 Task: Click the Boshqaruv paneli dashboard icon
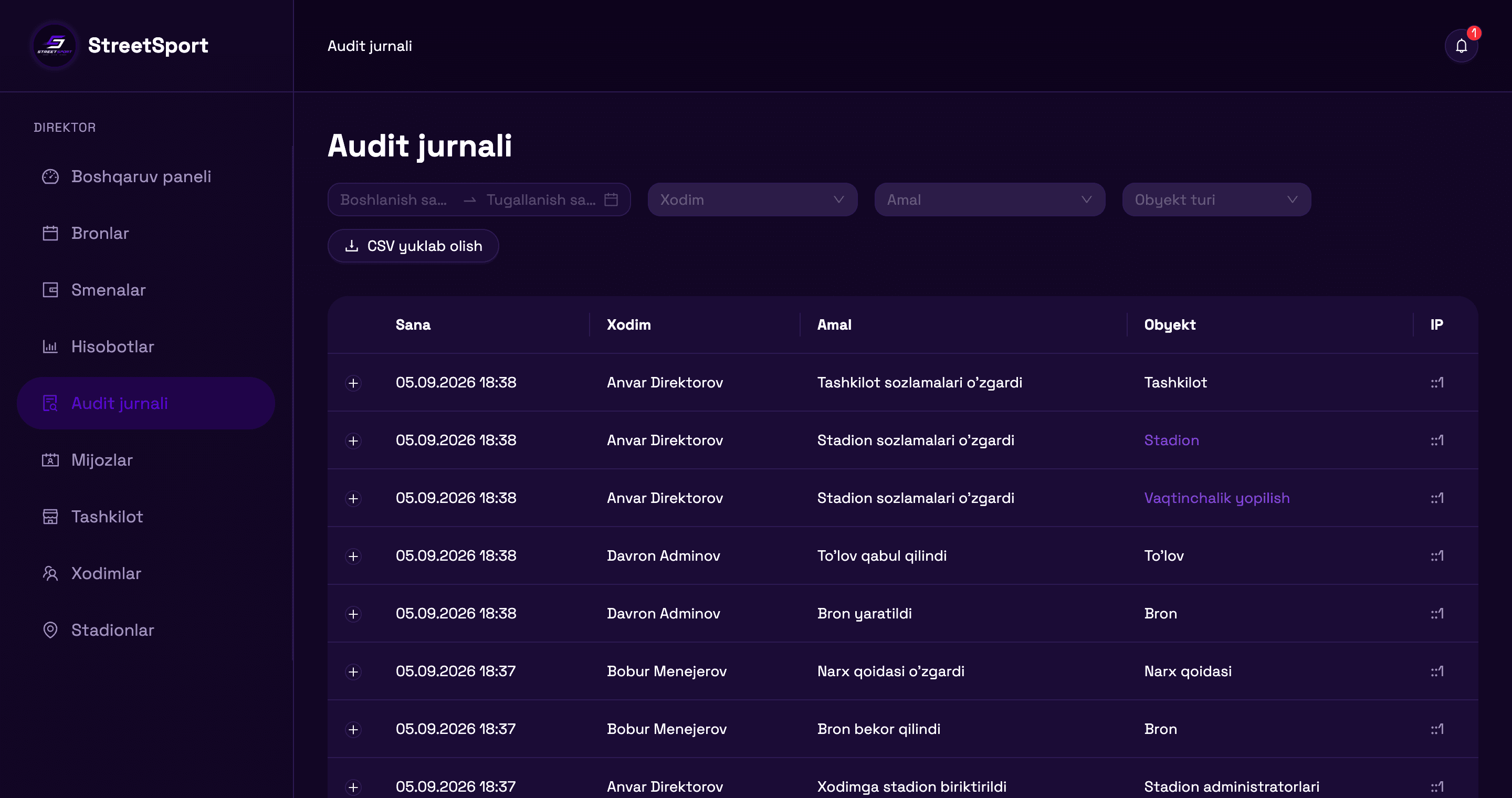(x=50, y=176)
